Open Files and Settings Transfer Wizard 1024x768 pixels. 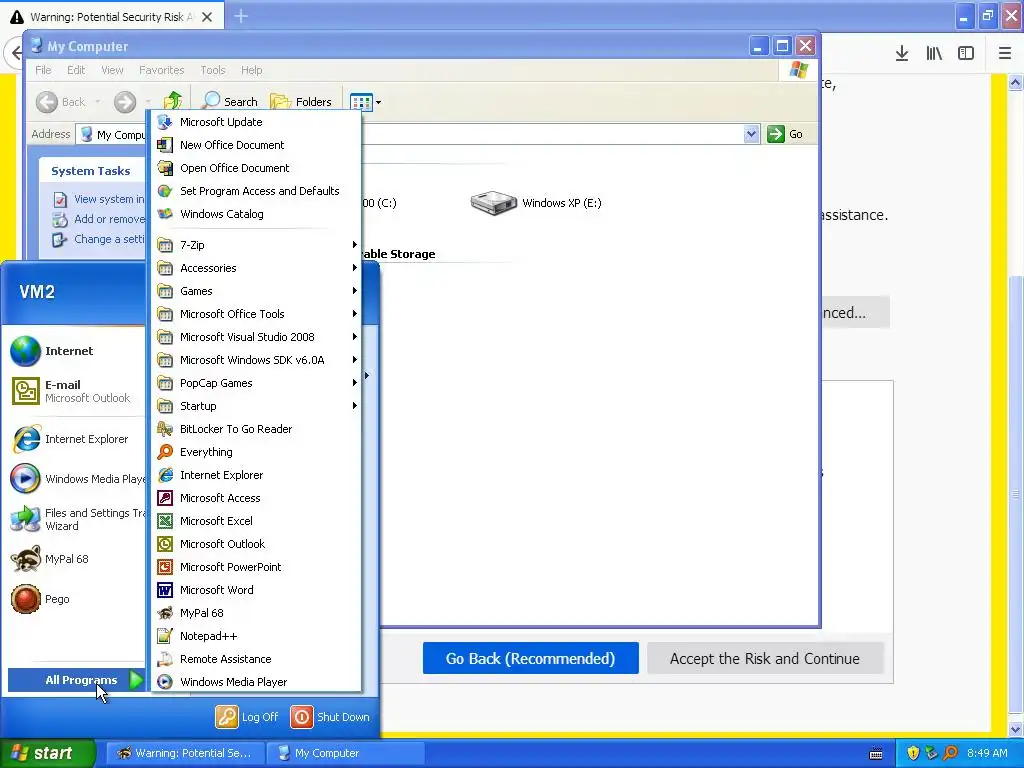[x=75, y=519]
